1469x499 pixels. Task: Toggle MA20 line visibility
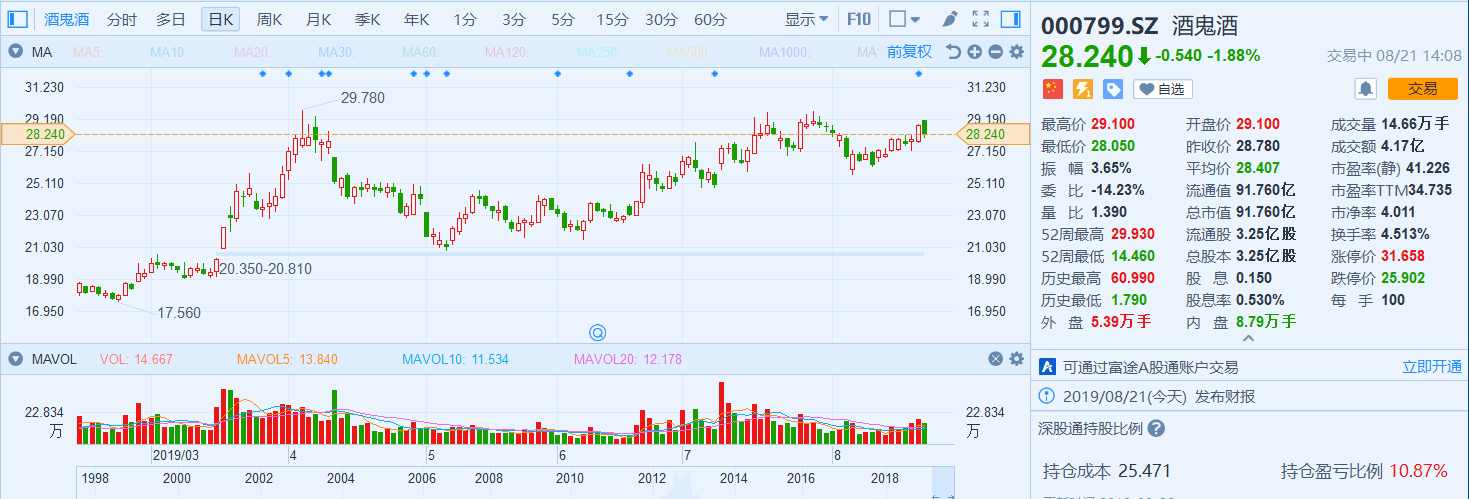pos(250,52)
